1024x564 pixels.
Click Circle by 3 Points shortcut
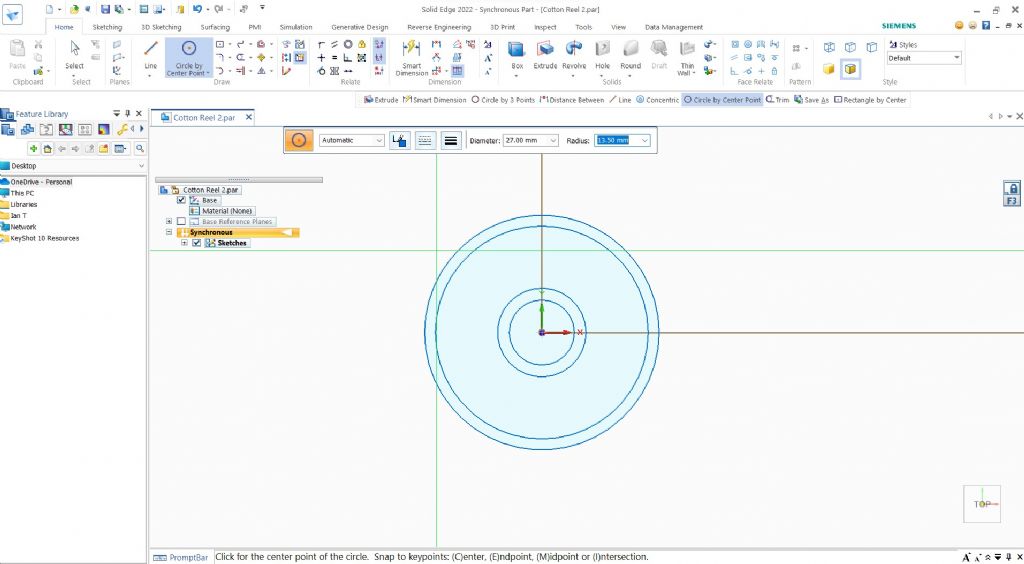(503, 100)
